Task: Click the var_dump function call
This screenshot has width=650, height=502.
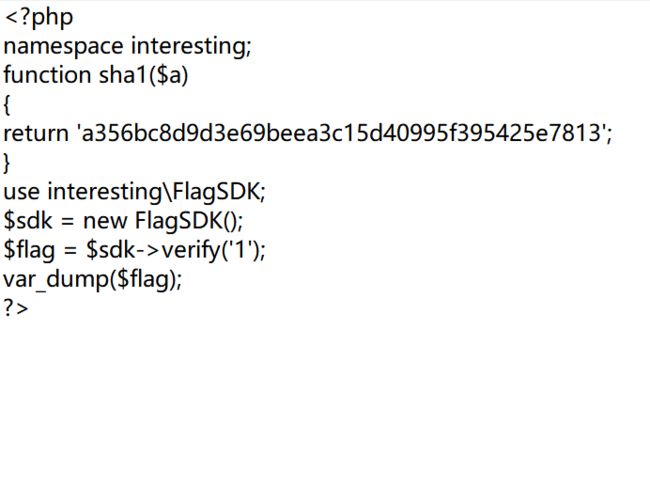Action: pos(56,279)
